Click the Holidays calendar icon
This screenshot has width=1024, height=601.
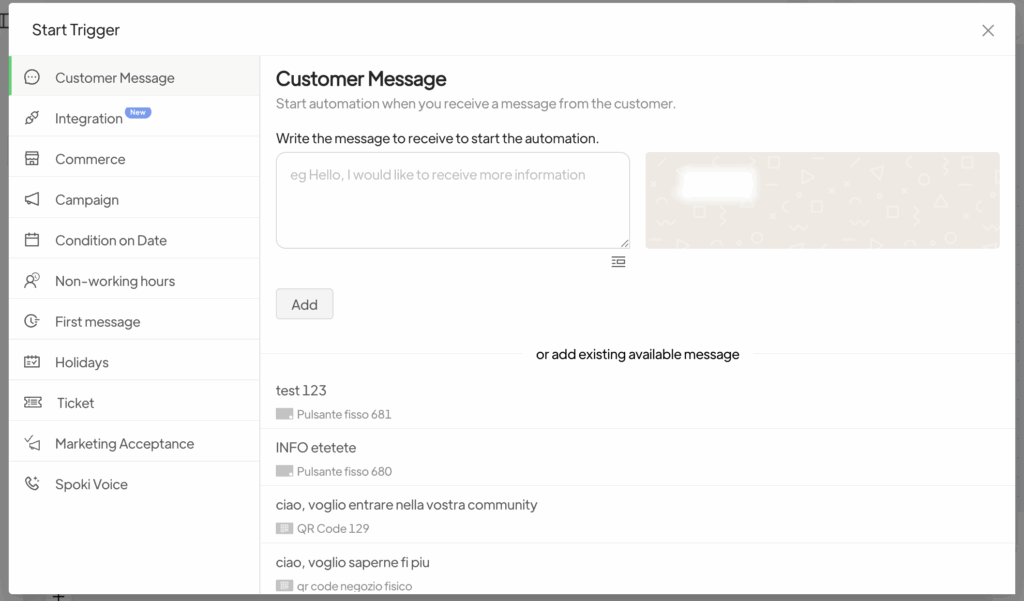32,362
